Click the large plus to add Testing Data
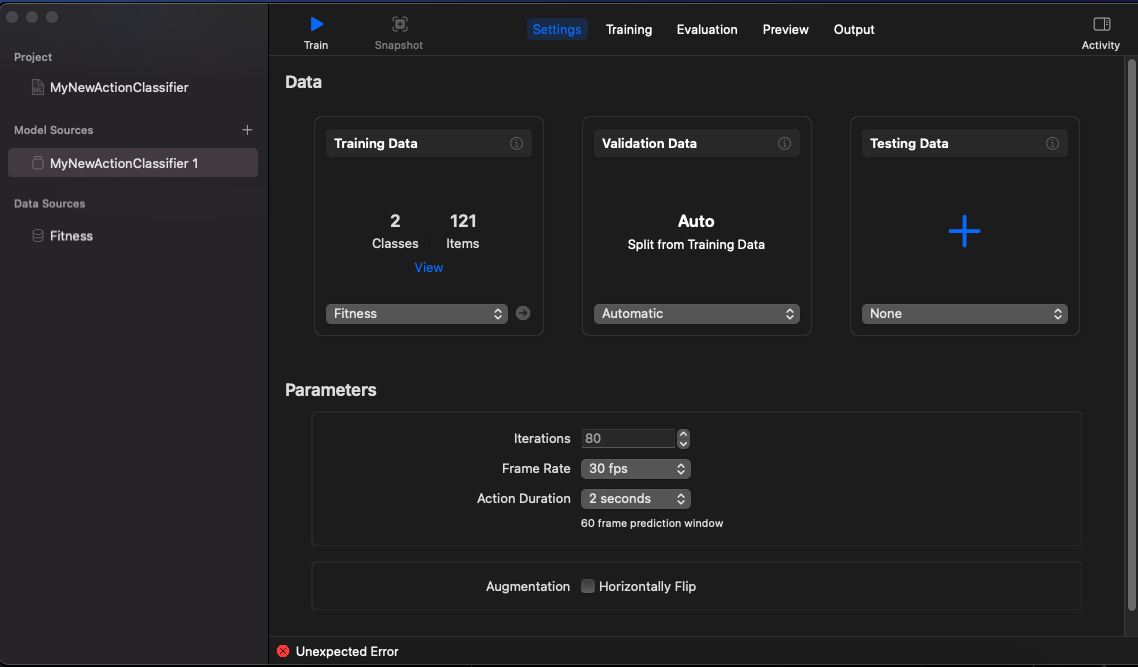Screen dimensions: 1138x667 (964, 231)
